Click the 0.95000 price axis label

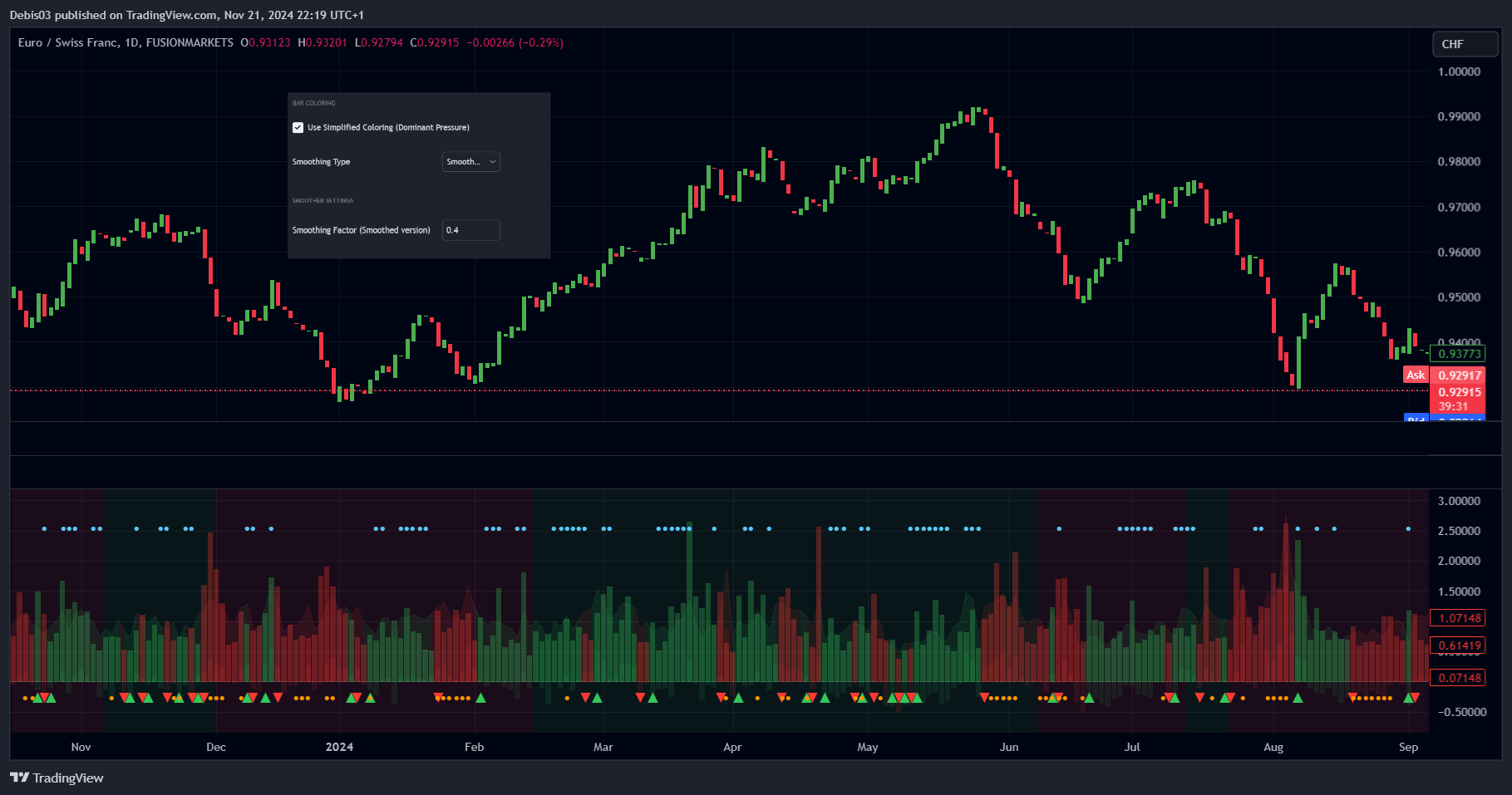[x=1459, y=297]
